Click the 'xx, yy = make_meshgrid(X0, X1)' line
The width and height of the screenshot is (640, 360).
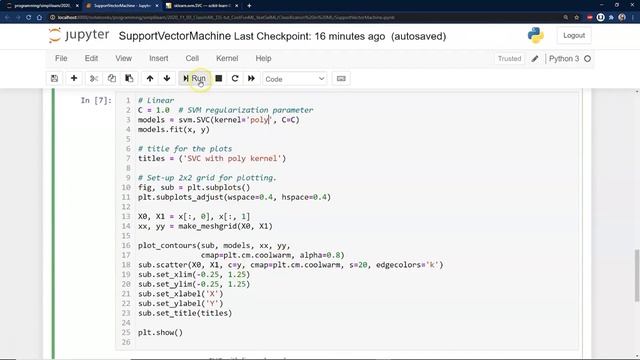click(205, 226)
